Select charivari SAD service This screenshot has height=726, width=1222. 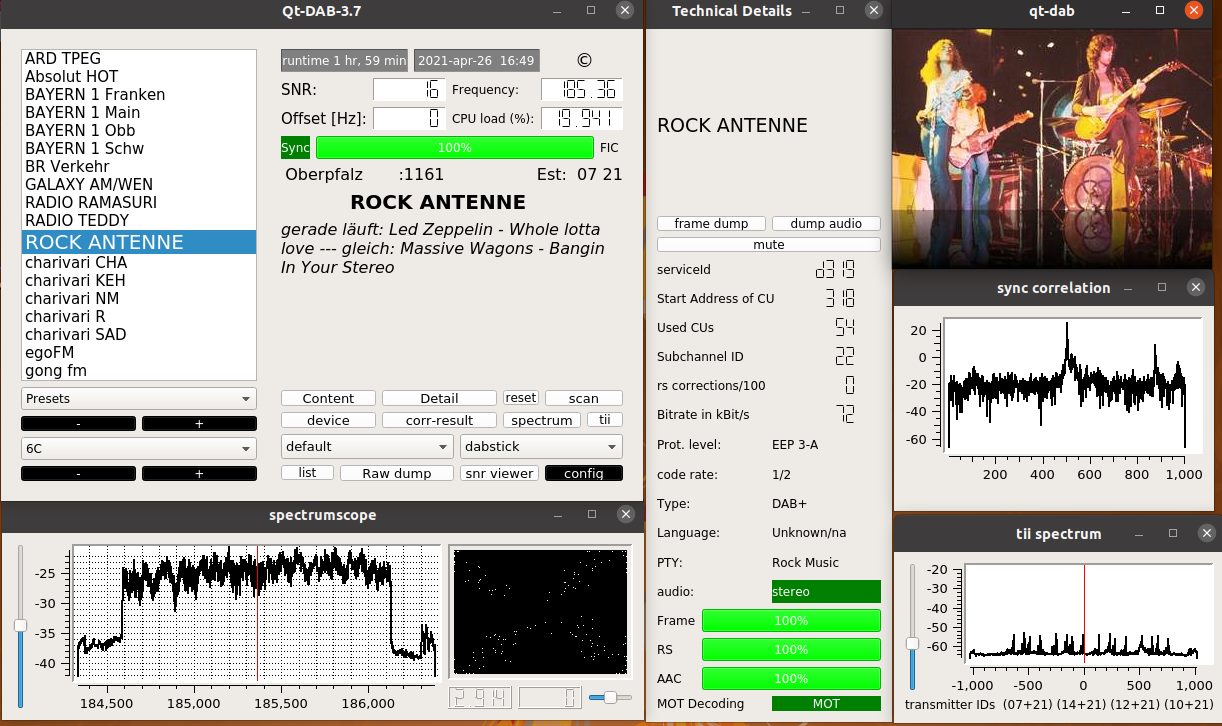(139, 335)
